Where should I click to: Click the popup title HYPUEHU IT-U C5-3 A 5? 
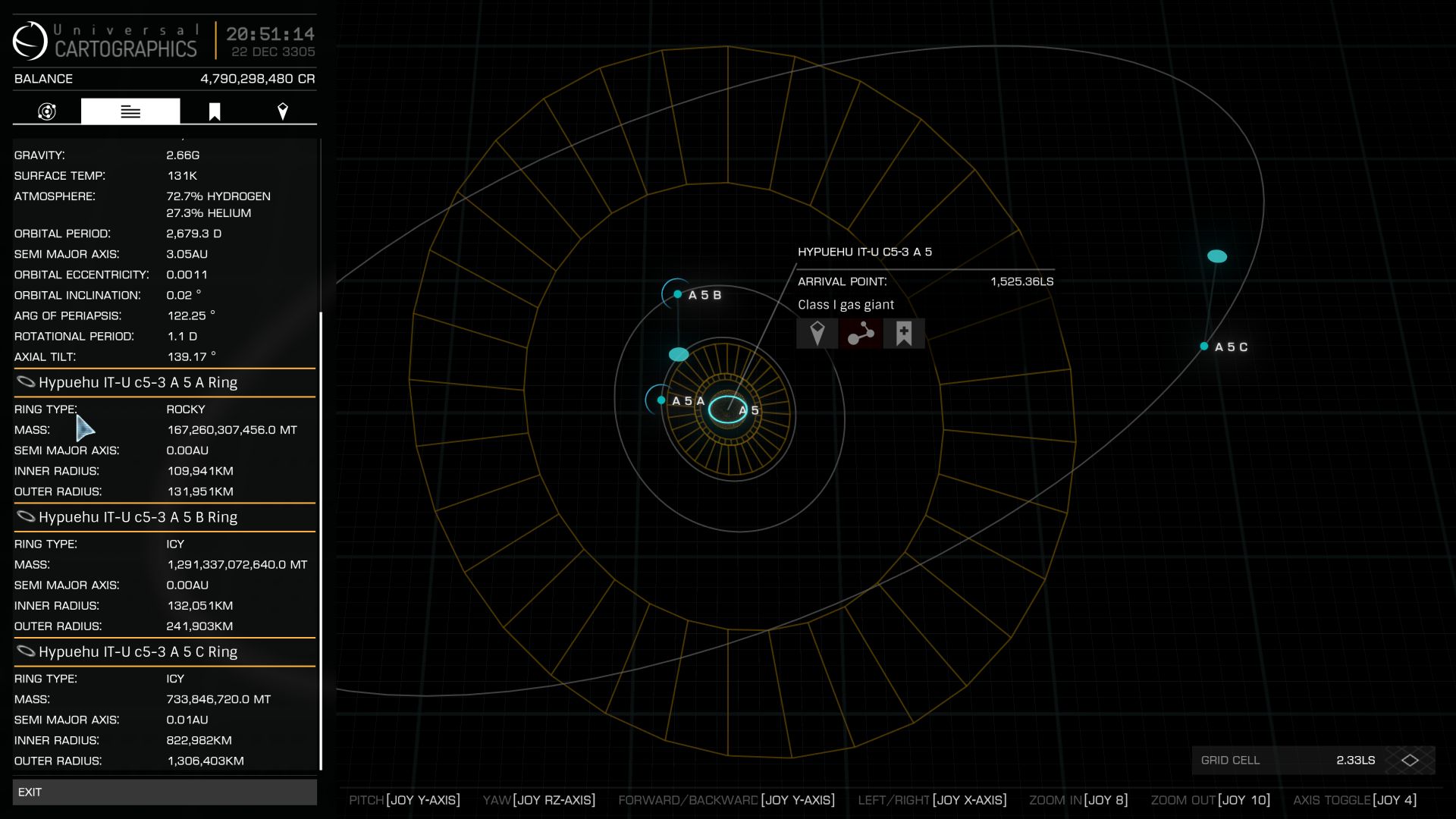coord(864,252)
